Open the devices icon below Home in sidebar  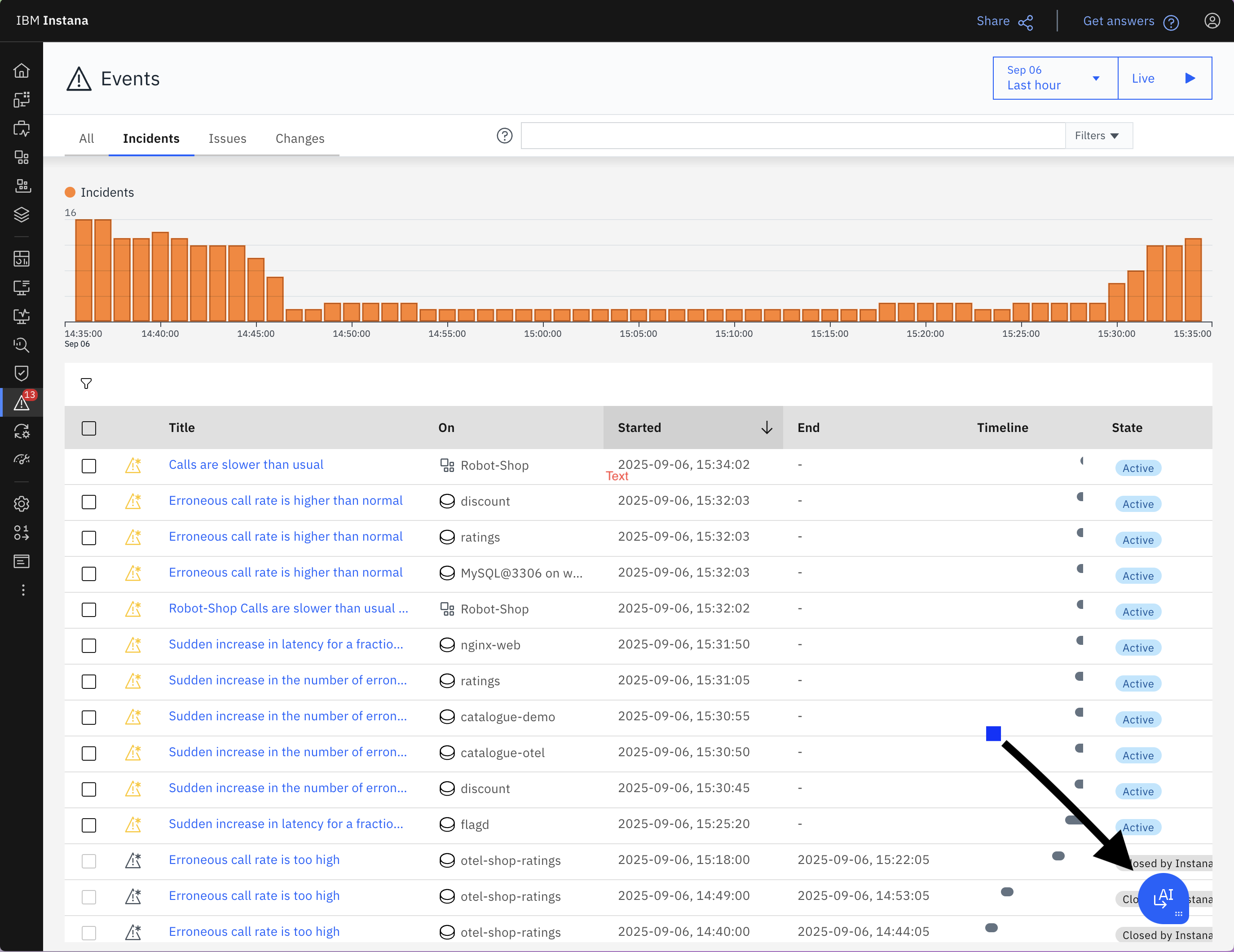(x=22, y=99)
